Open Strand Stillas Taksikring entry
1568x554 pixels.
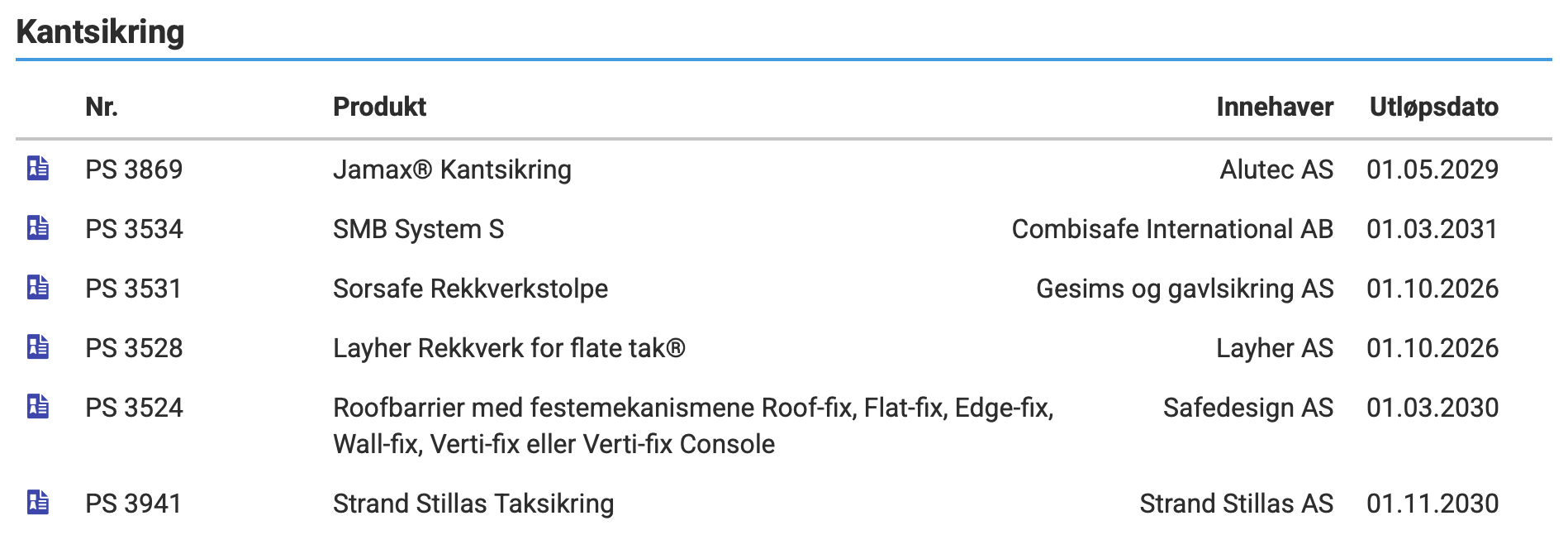click(x=473, y=504)
